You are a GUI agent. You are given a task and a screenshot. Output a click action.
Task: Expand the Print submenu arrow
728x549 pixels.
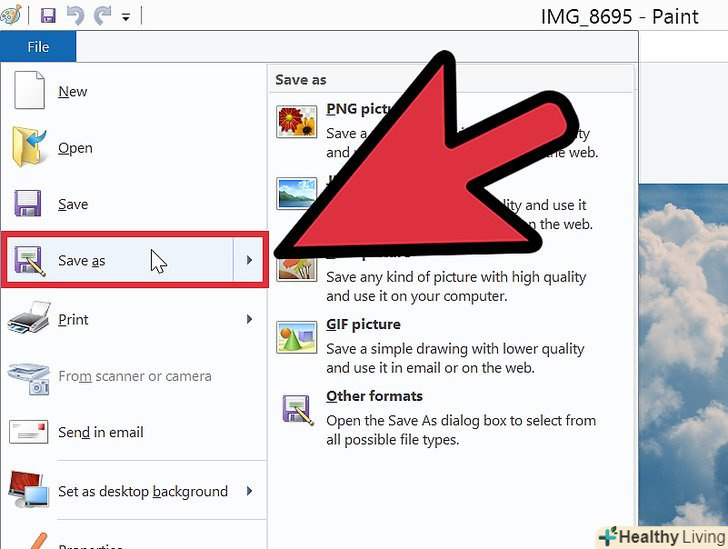coord(249,319)
